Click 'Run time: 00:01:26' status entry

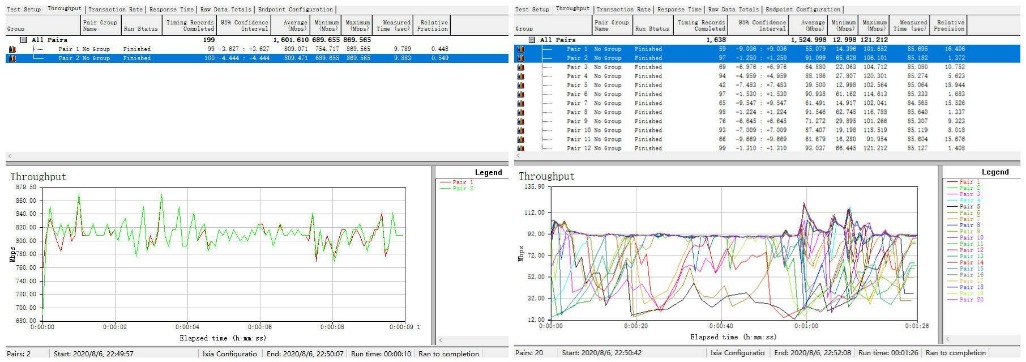[889, 354]
